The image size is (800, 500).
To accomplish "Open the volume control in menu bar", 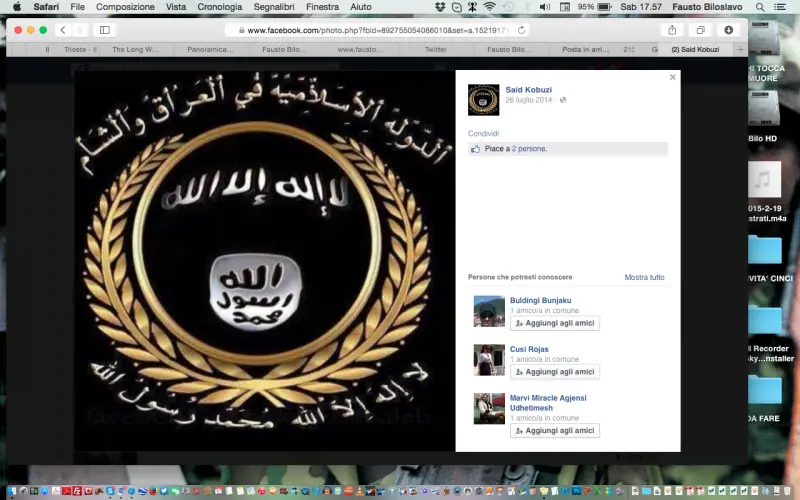I will tap(545, 7).
